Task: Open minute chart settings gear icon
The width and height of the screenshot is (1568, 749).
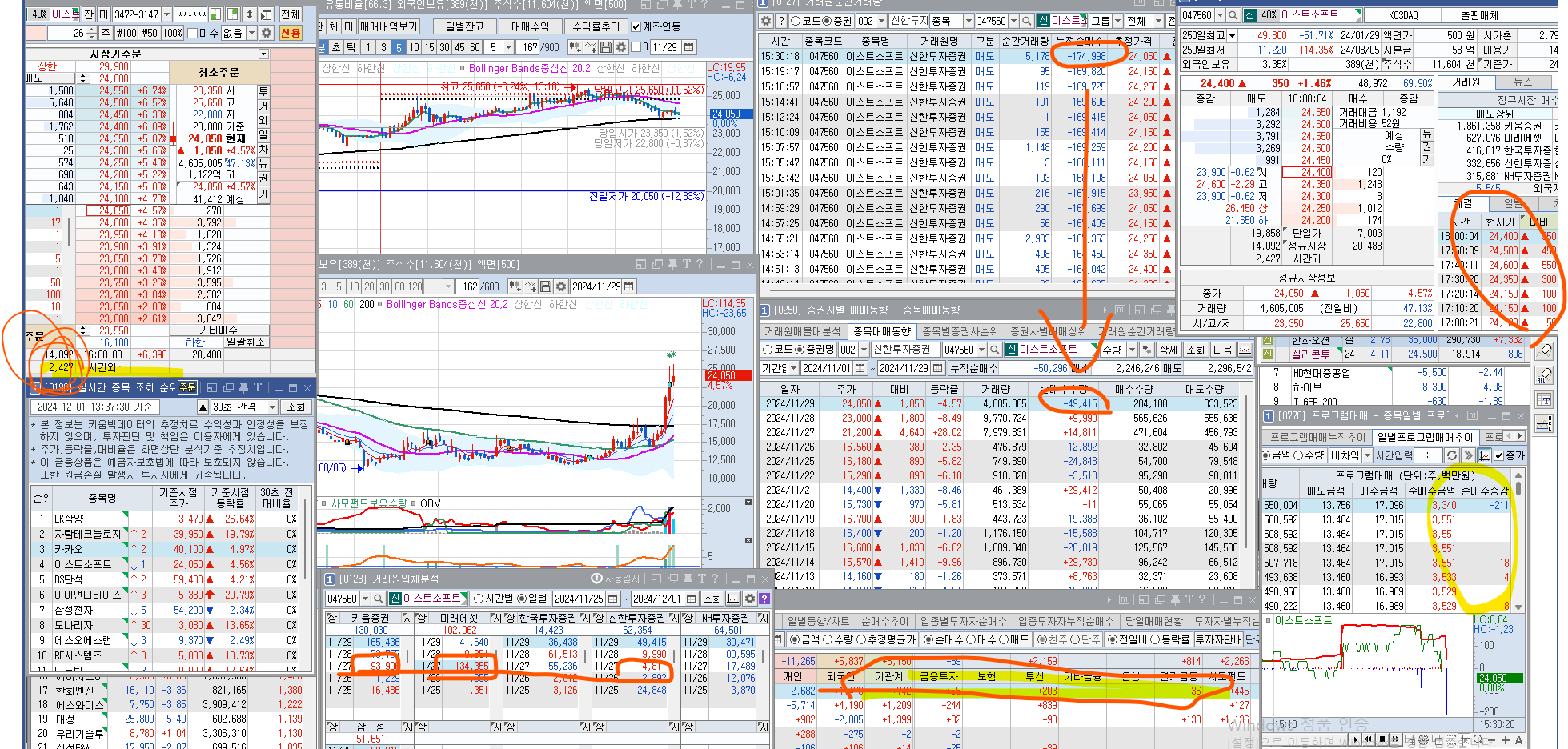Action: pos(620,47)
